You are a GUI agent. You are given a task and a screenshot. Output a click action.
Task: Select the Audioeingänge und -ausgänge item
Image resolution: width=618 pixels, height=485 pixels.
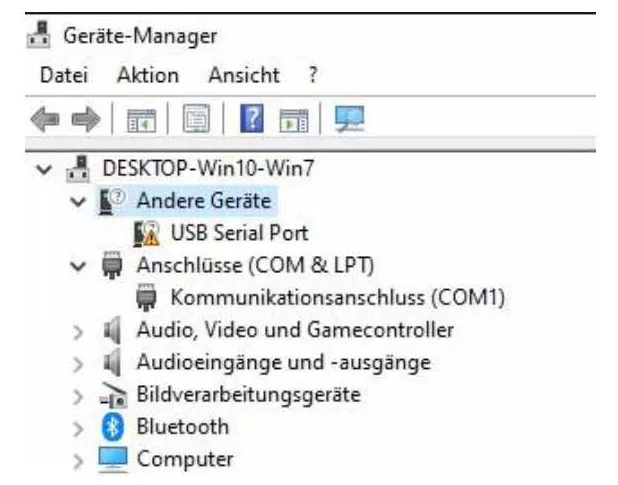283,362
